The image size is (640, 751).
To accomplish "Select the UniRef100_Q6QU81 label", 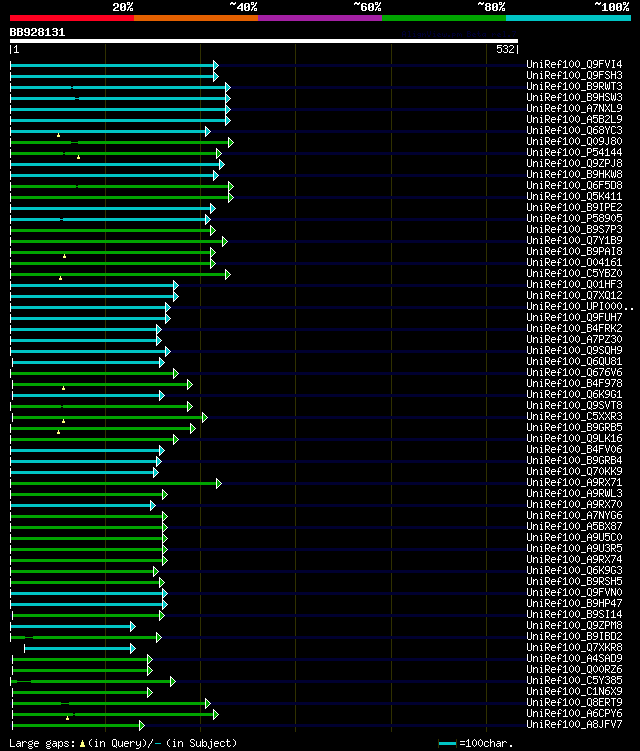I will click(x=574, y=362).
